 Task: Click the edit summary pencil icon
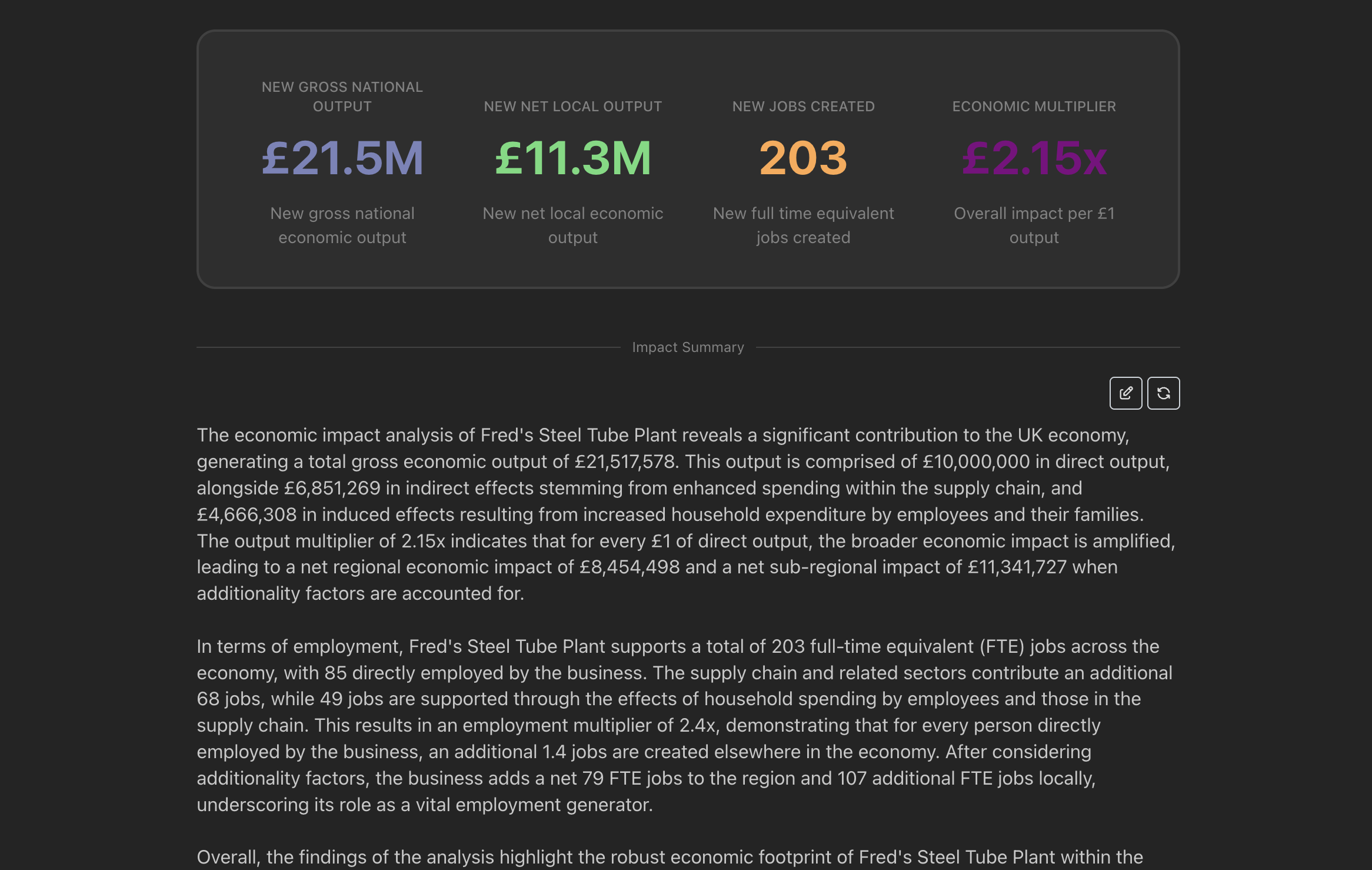pos(1125,393)
